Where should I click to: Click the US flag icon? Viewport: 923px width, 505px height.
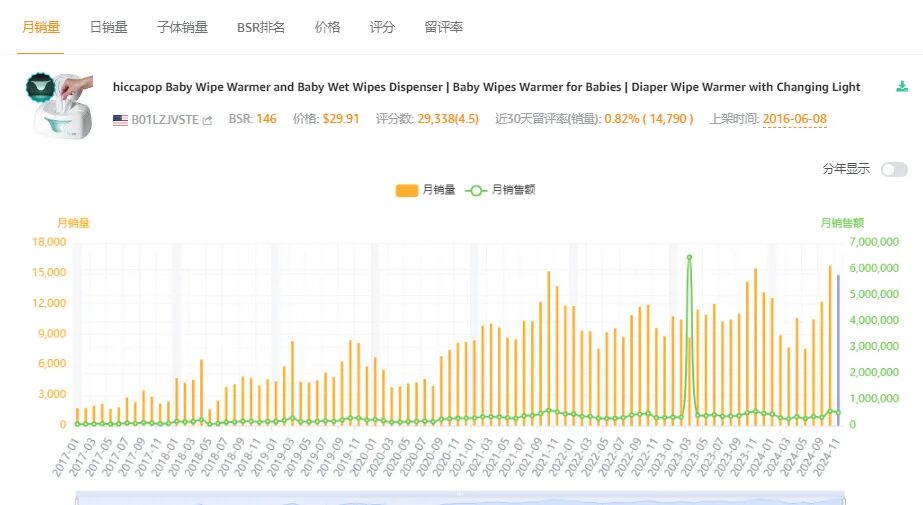(120, 120)
